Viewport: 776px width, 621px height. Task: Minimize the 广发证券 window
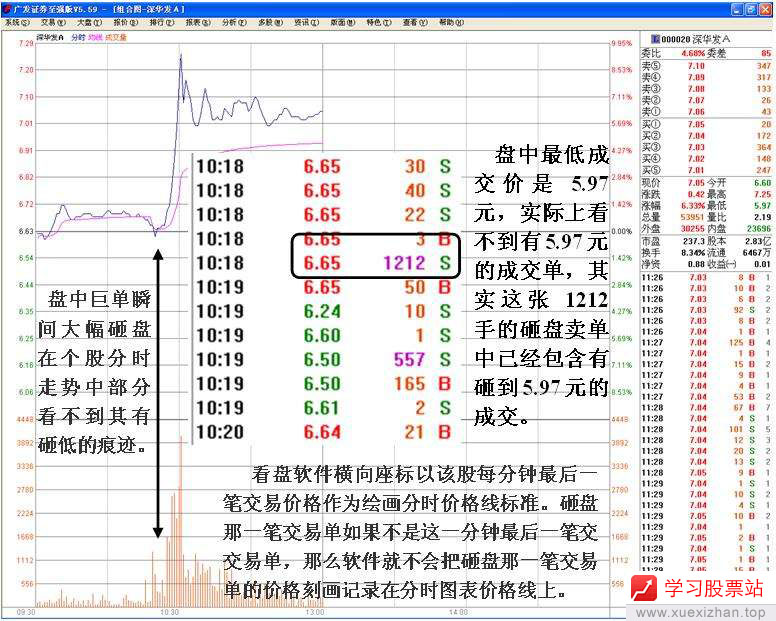(735, 8)
